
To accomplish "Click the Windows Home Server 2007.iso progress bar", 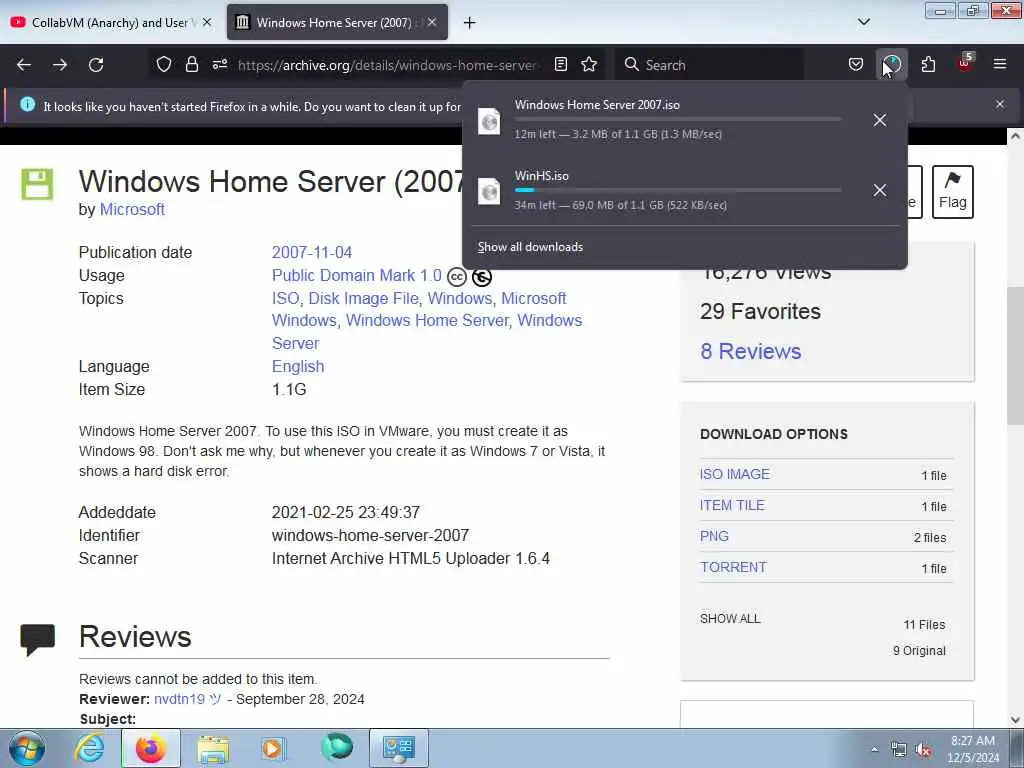I will 677,119.
